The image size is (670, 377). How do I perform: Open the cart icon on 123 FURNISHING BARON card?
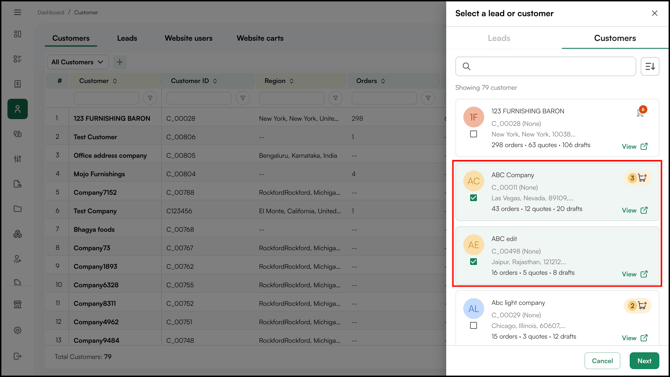point(641,112)
